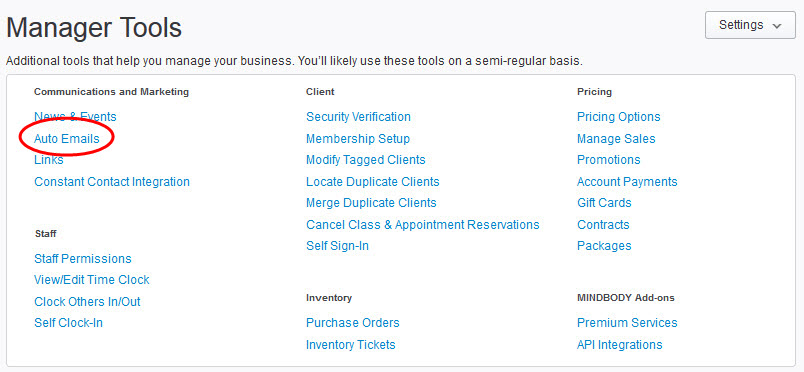Open Constant Contact Integration
The height and width of the screenshot is (372, 804).
tap(112, 182)
